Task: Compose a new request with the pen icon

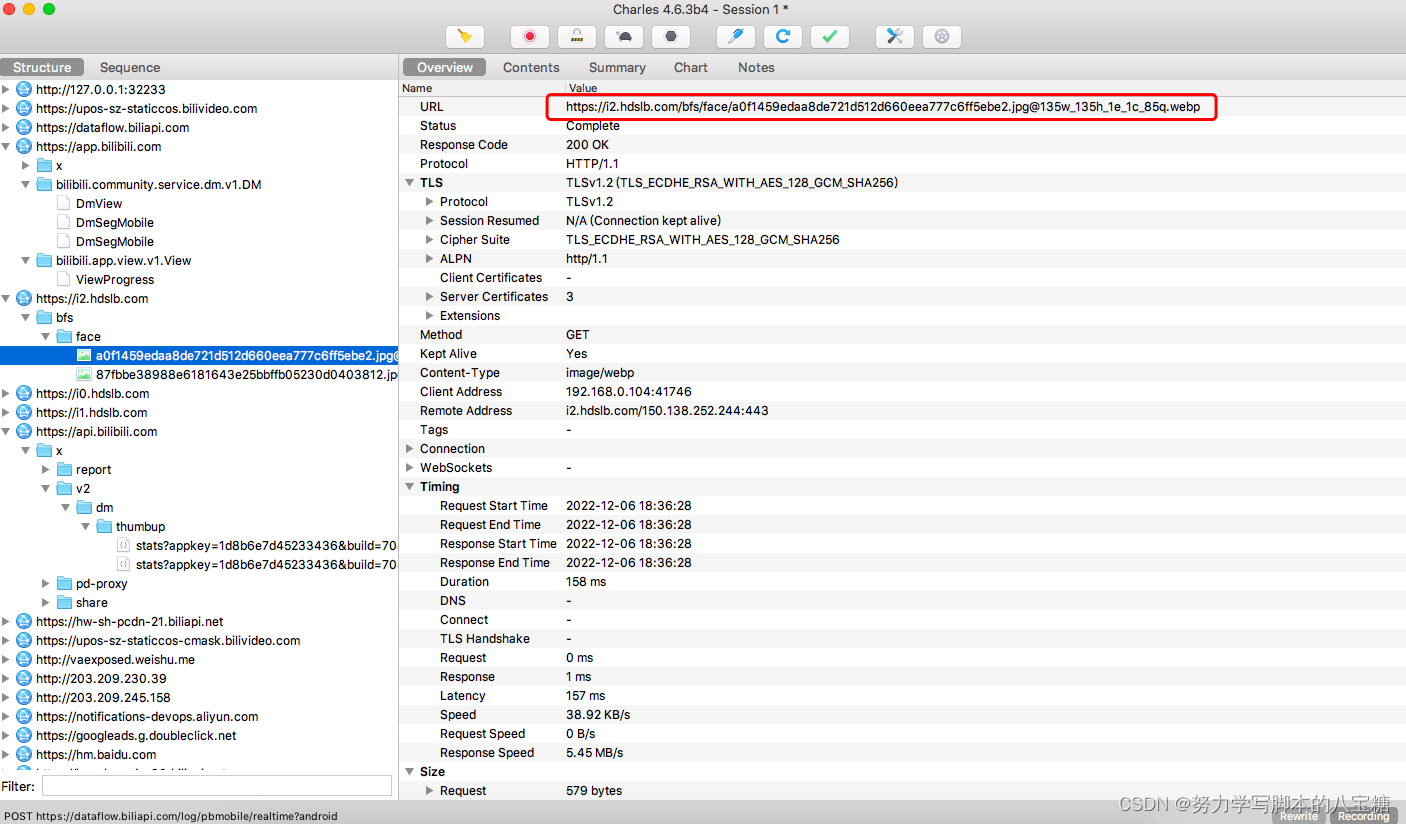Action: [735, 36]
